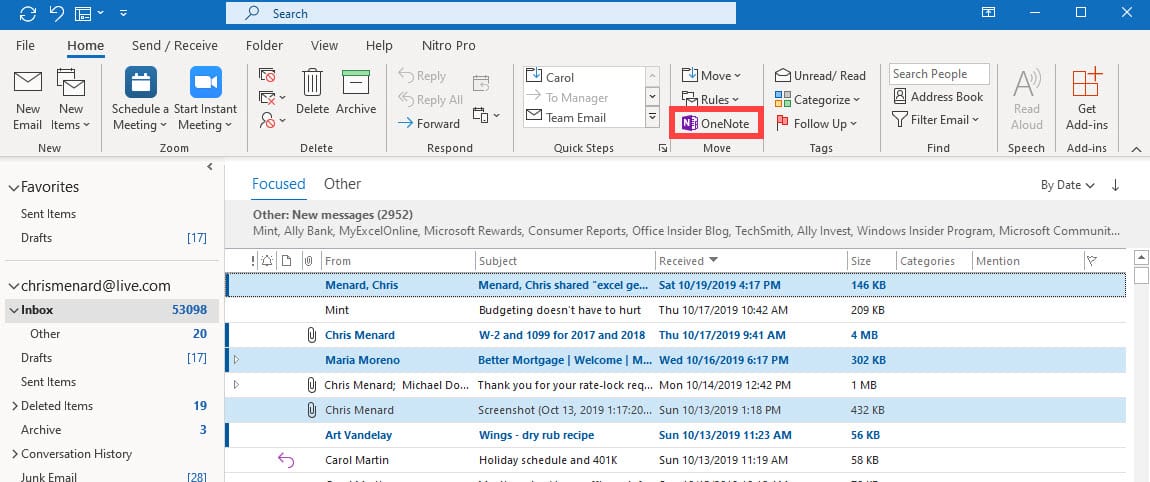Expand the Conversation History folder
The image size is (1150, 482).
click(x=15, y=454)
